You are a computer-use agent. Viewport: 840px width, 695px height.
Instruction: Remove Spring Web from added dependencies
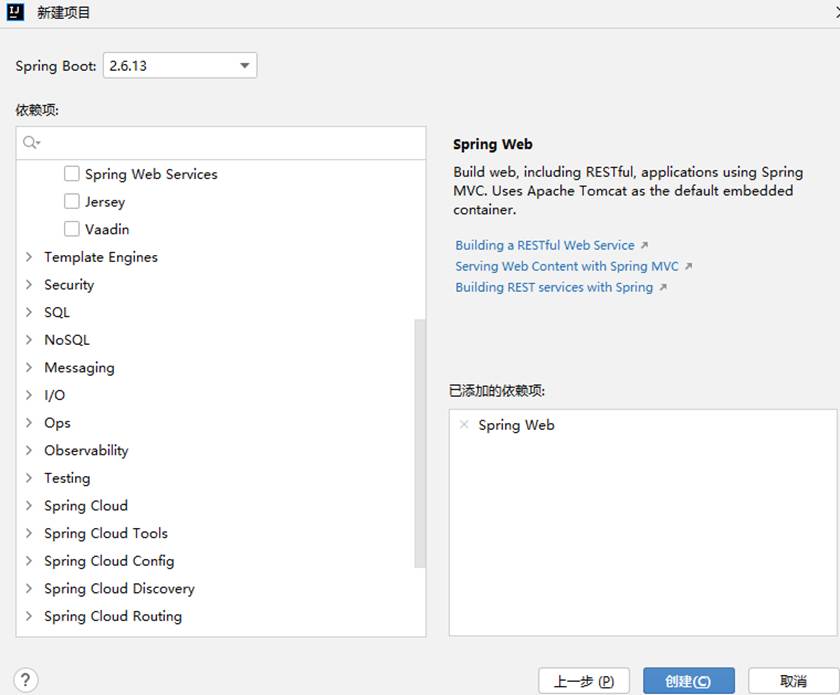464,424
